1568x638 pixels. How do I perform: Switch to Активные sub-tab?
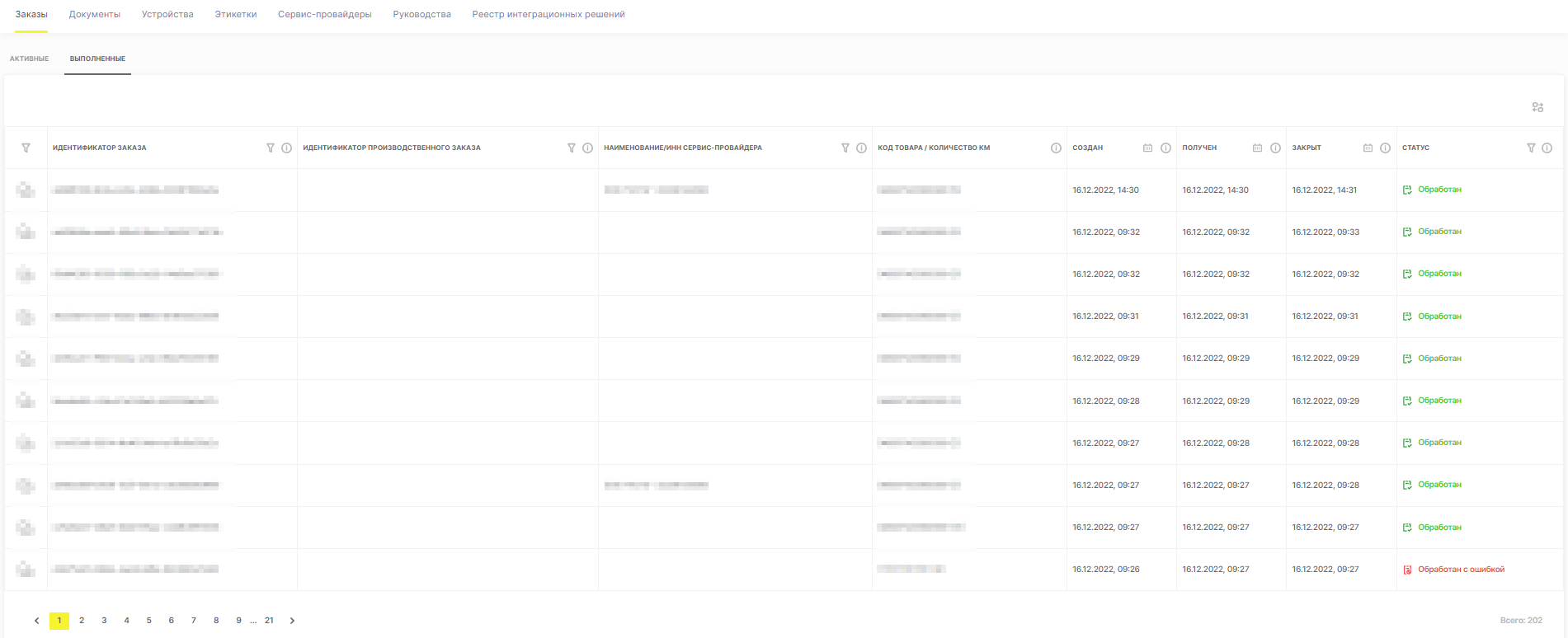(29, 59)
